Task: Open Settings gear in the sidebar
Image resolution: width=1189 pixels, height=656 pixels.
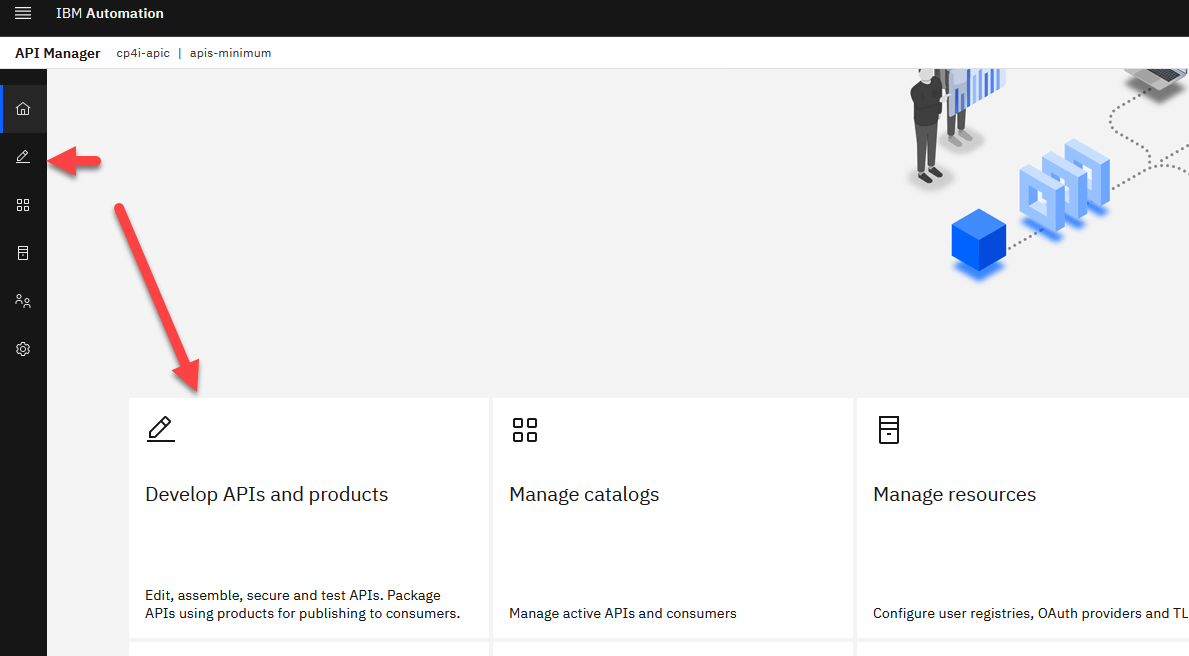Action: coord(23,349)
